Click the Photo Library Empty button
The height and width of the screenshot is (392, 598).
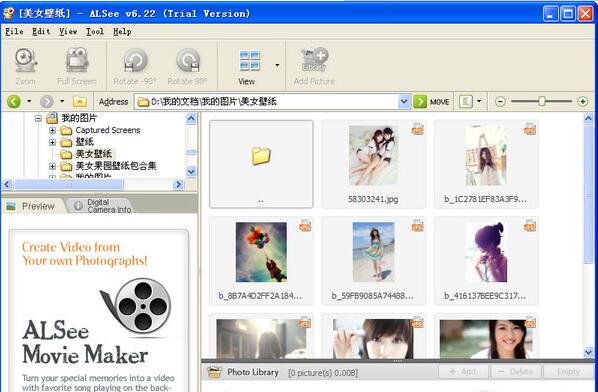pos(568,371)
